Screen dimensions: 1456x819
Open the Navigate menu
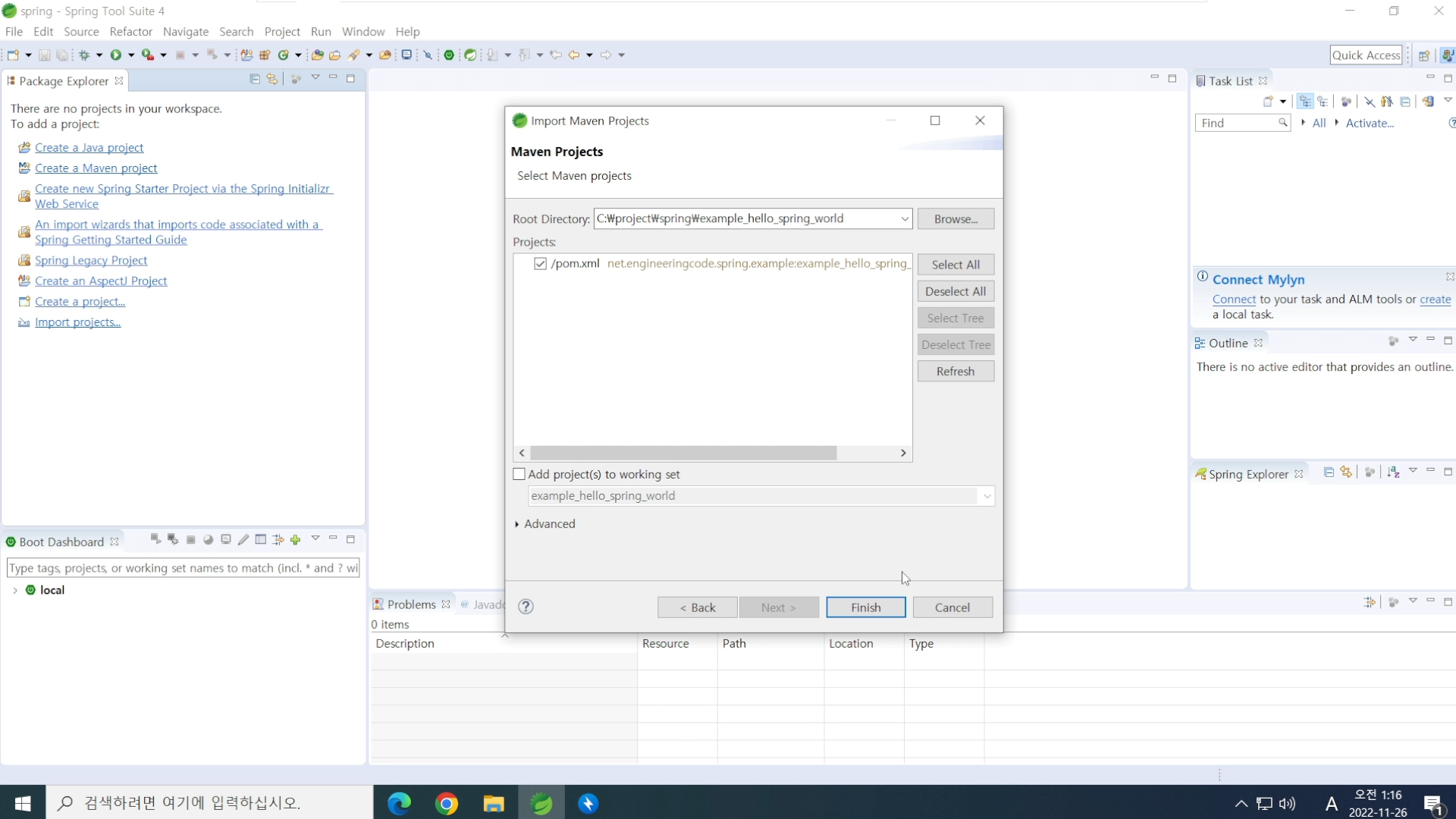click(x=186, y=31)
